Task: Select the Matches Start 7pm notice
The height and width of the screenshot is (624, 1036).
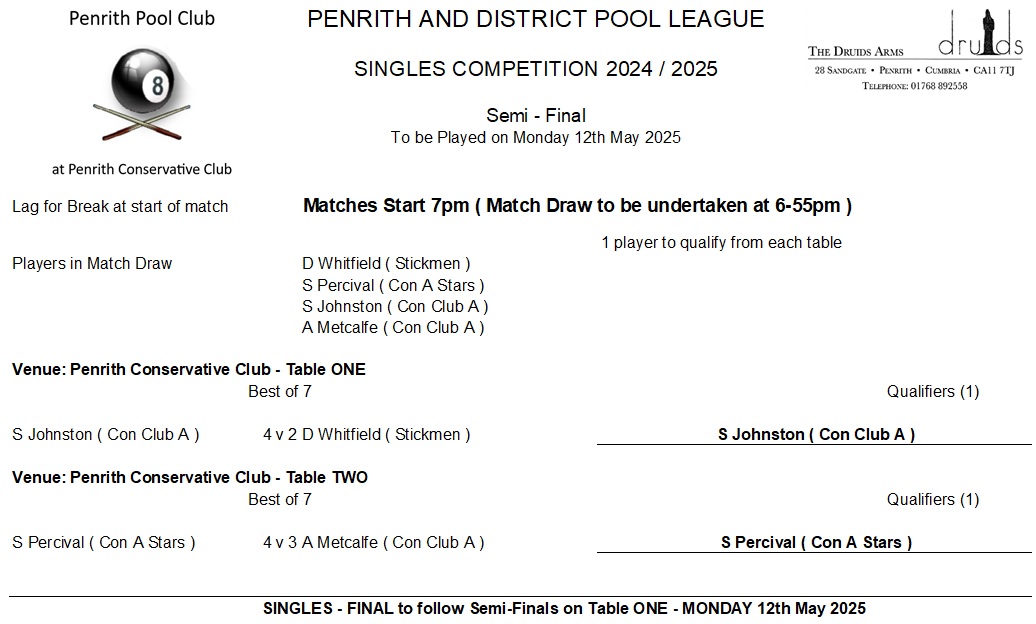Action: 577,206
